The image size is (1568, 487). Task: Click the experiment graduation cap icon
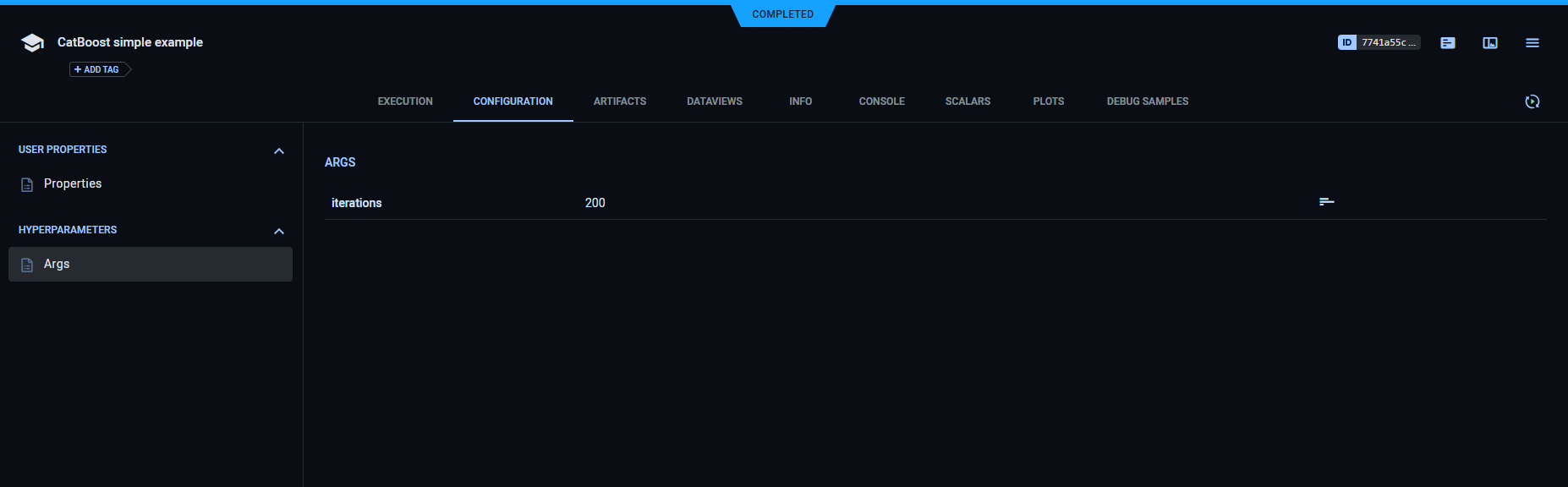tap(32, 43)
